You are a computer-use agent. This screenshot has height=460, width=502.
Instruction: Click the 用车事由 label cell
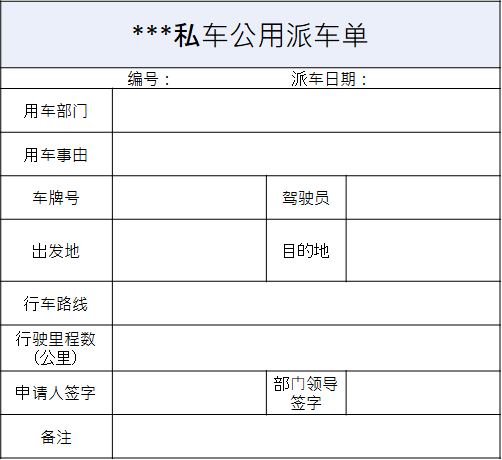(56, 154)
